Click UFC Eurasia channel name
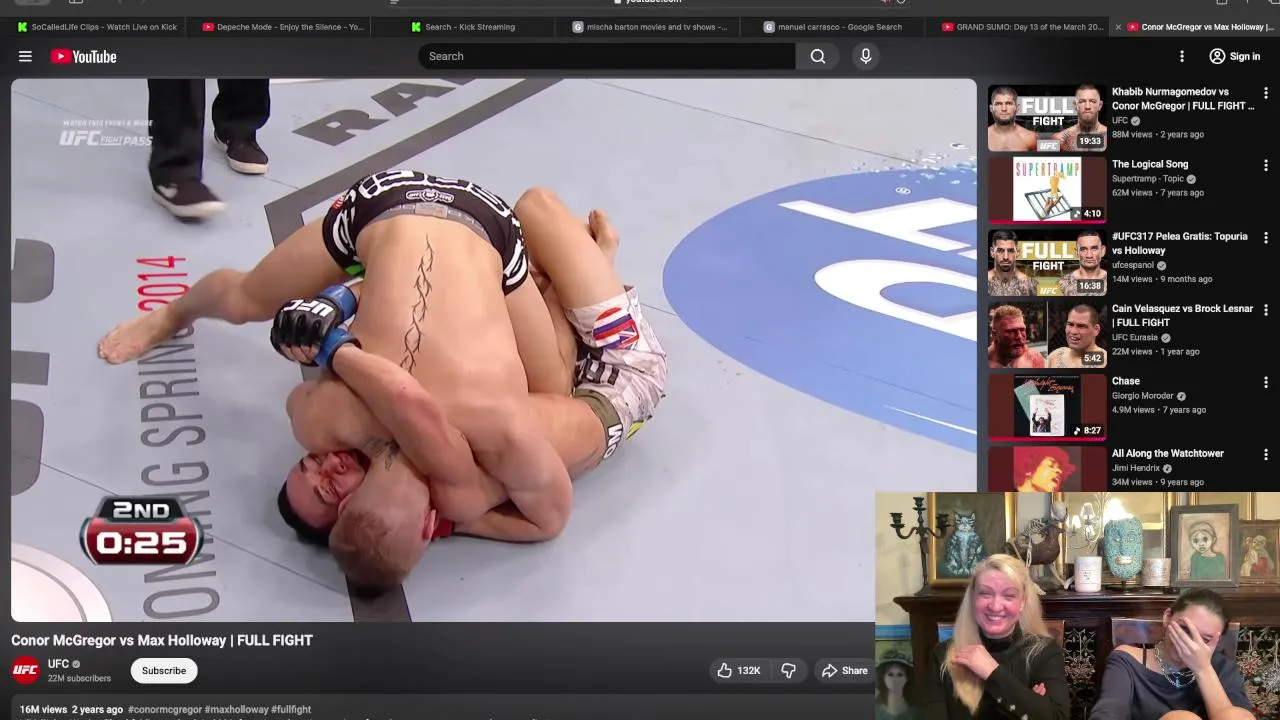The image size is (1280, 720). pyautogui.click(x=1135, y=337)
